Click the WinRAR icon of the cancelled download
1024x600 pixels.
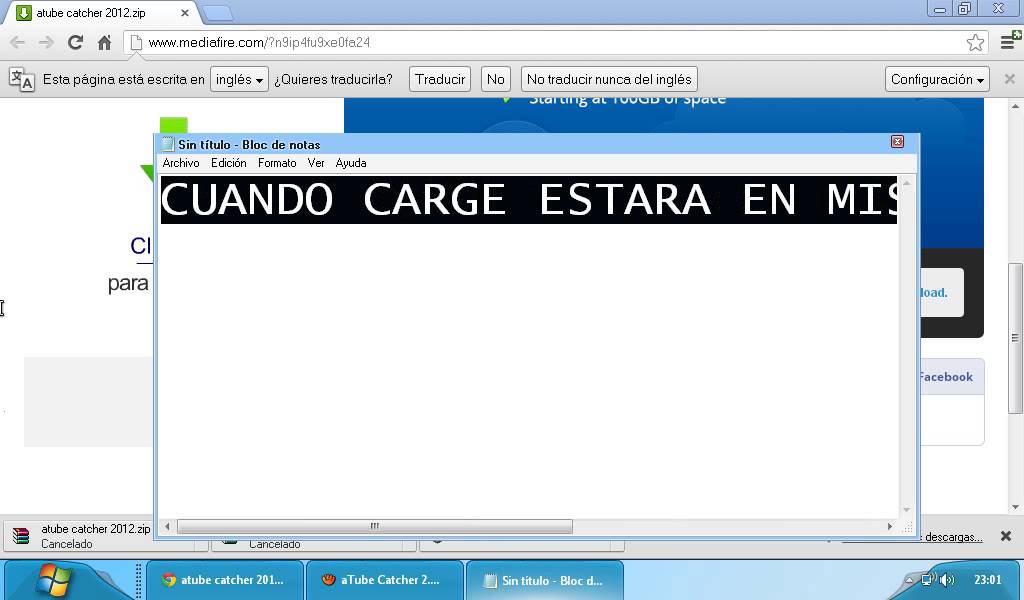point(21,536)
